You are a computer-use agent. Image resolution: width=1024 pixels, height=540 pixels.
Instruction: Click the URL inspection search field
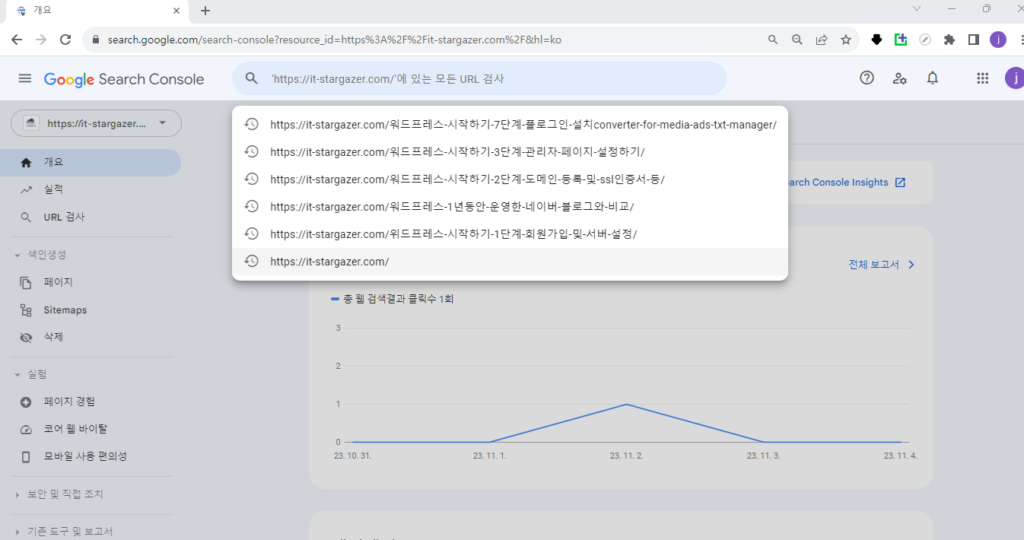(x=479, y=78)
